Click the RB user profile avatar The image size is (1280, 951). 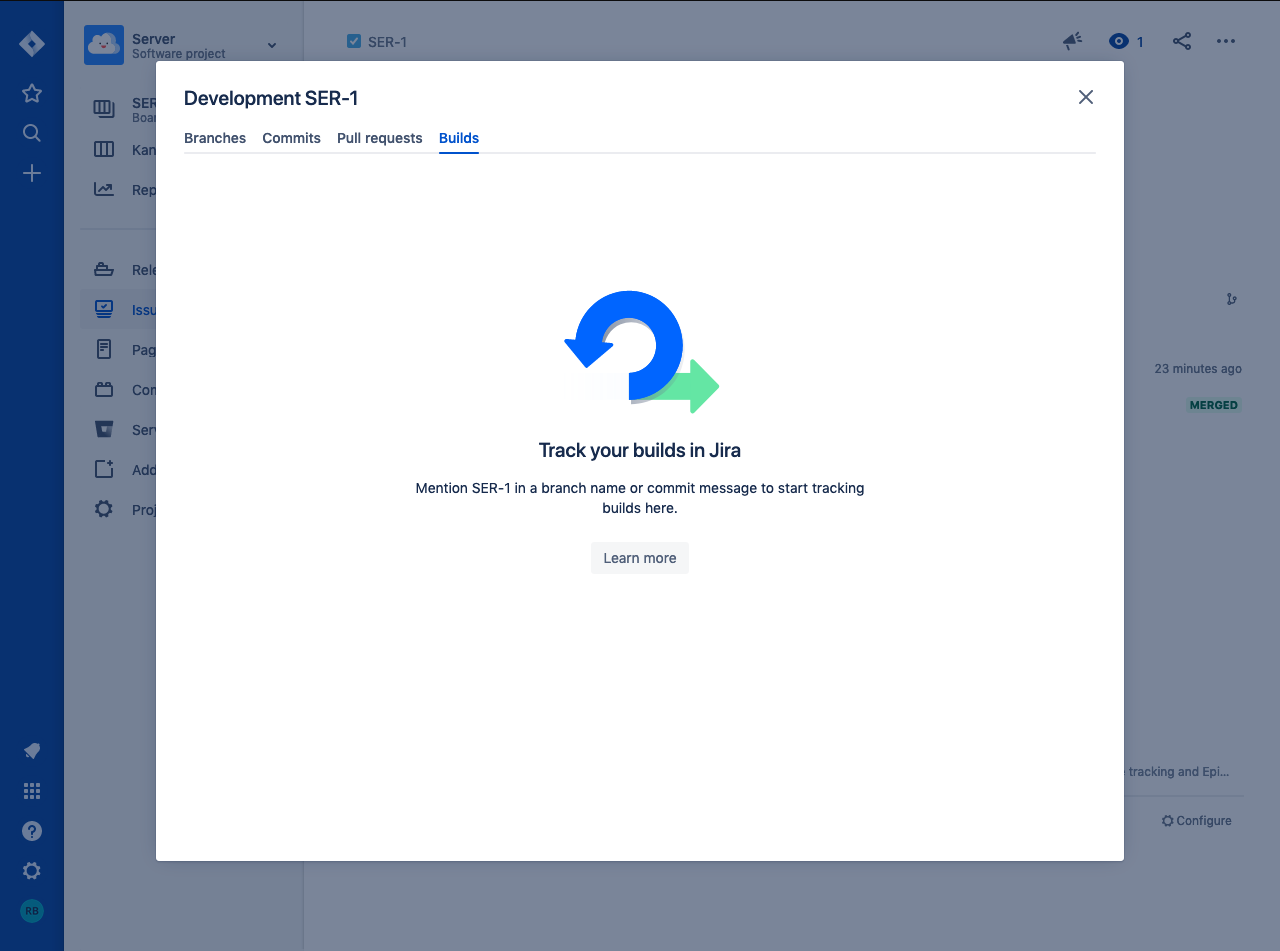(x=32, y=911)
